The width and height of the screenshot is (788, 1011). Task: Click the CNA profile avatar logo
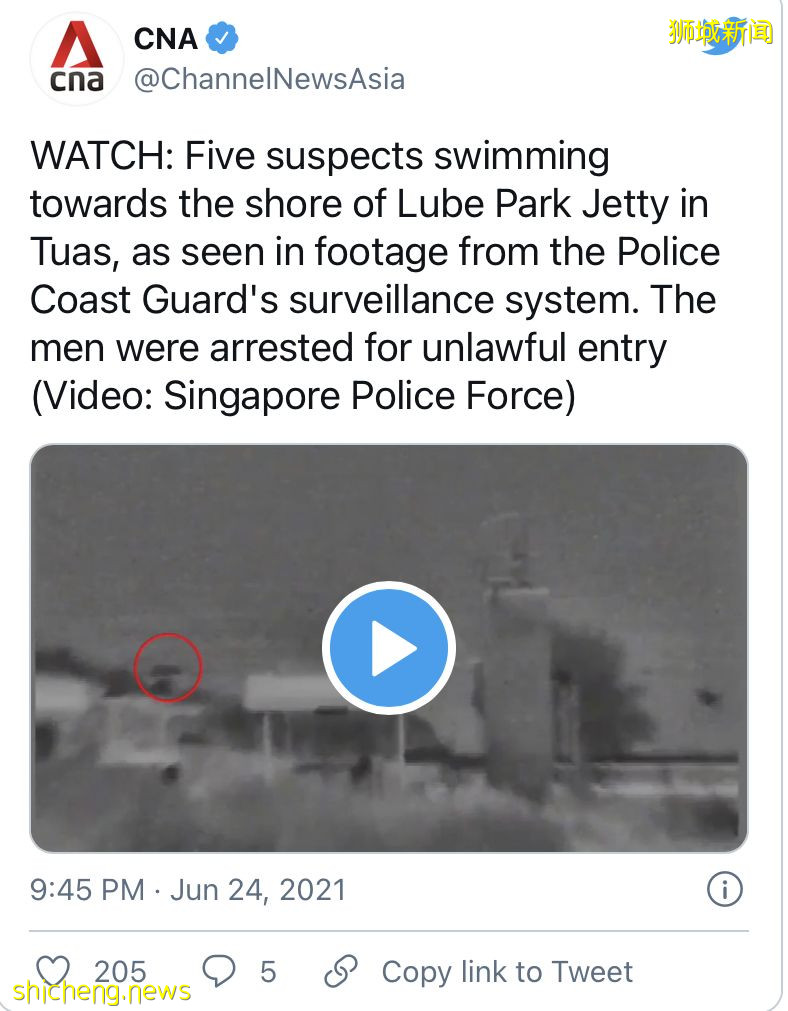point(77,59)
